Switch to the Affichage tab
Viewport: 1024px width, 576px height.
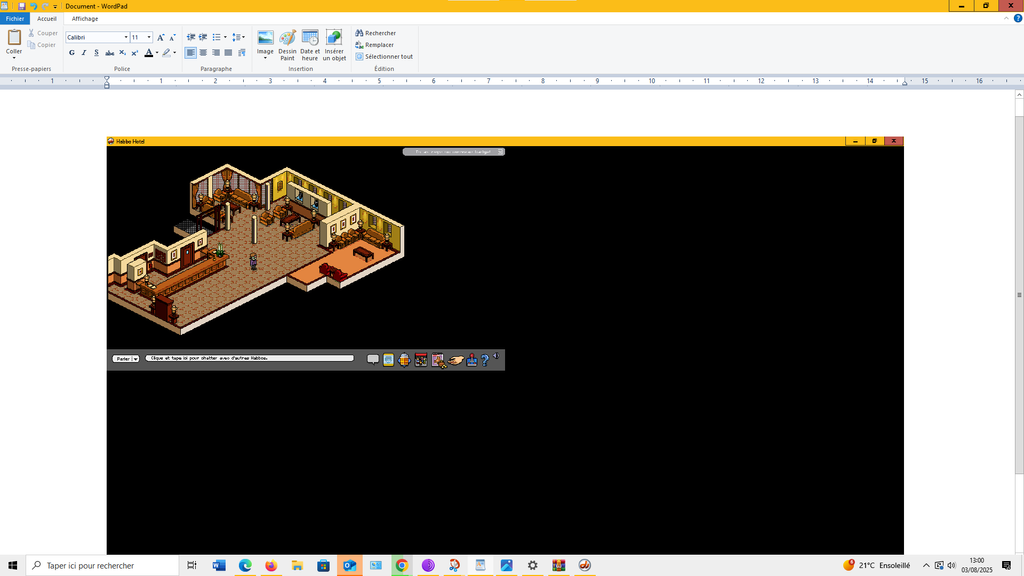[x=84, y=19]
